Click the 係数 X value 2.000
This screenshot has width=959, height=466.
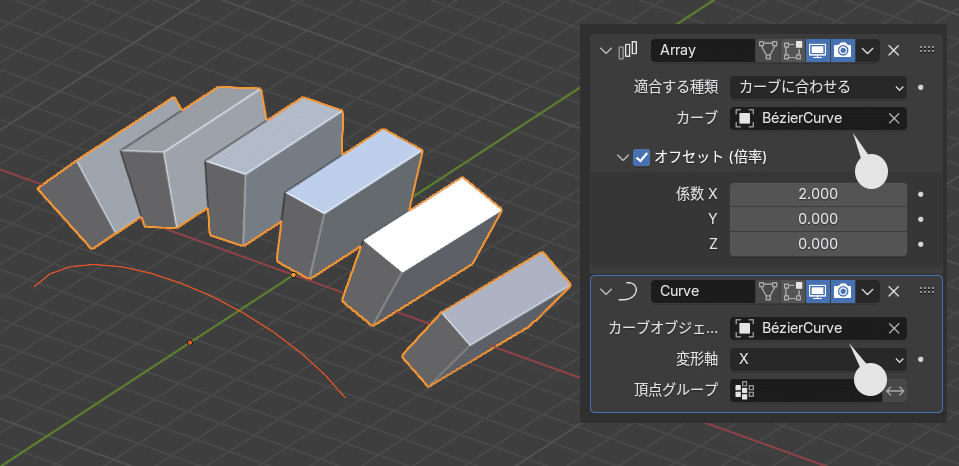(818, 194)
